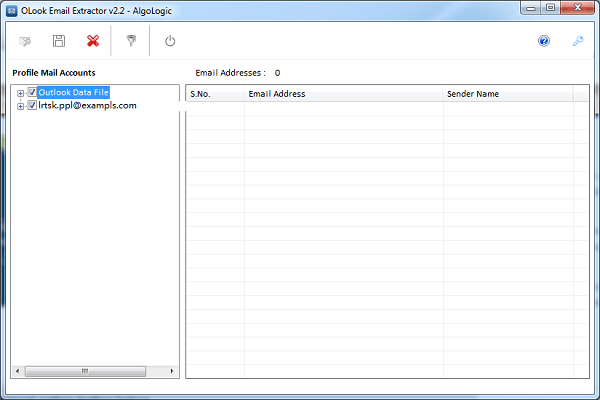The height and width of the screenshot is (400, 600).
Task: Click the Profile Mail Accounts label
Action: (x=54, y=73)
